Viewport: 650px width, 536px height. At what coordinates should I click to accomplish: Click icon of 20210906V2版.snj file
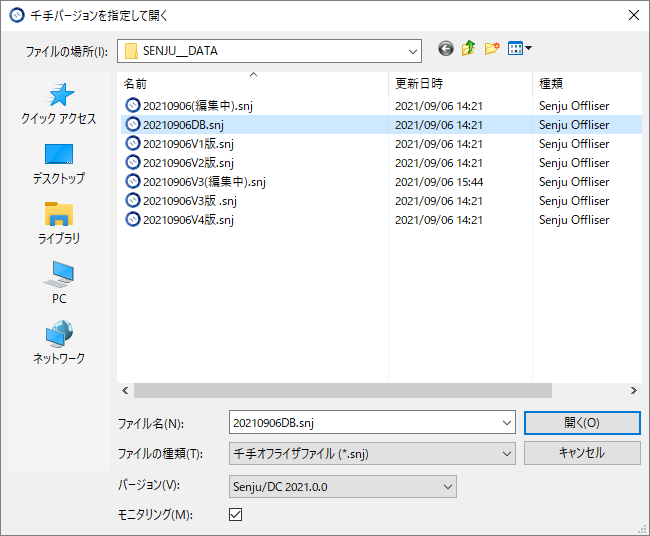133,162
